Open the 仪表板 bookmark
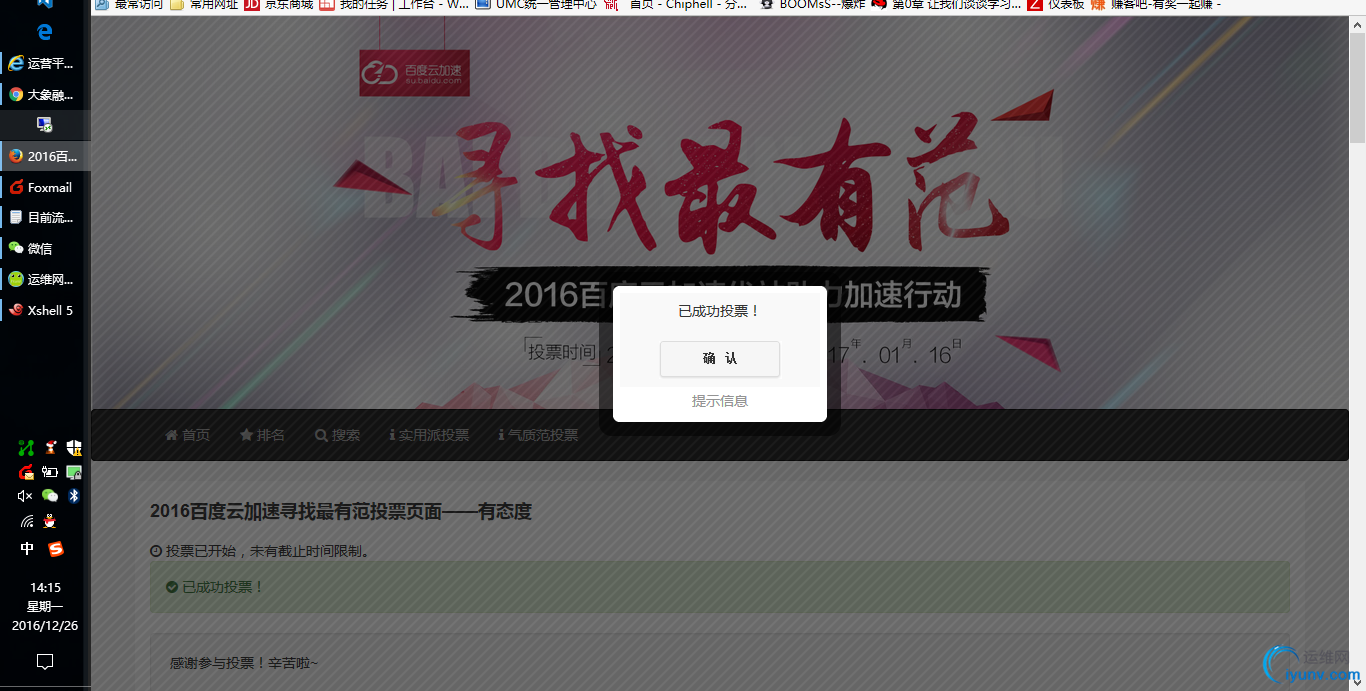Image resolution: width=1366 pixels, height=691 pixels. point(1057,5)
